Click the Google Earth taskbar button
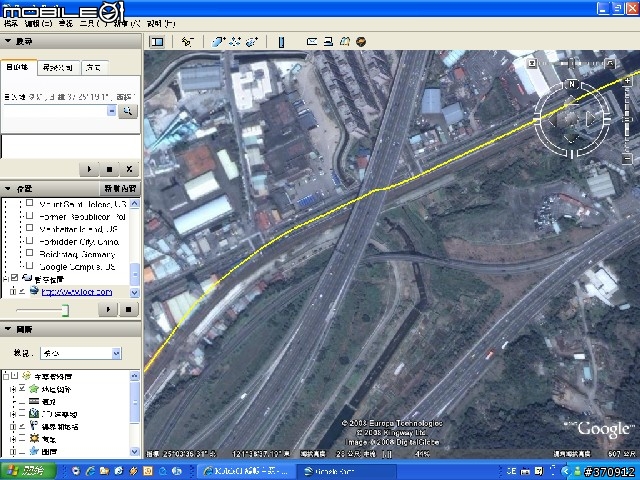Image resolution: width=640 pixels, height=480 pixels. (x=346, y=471)
